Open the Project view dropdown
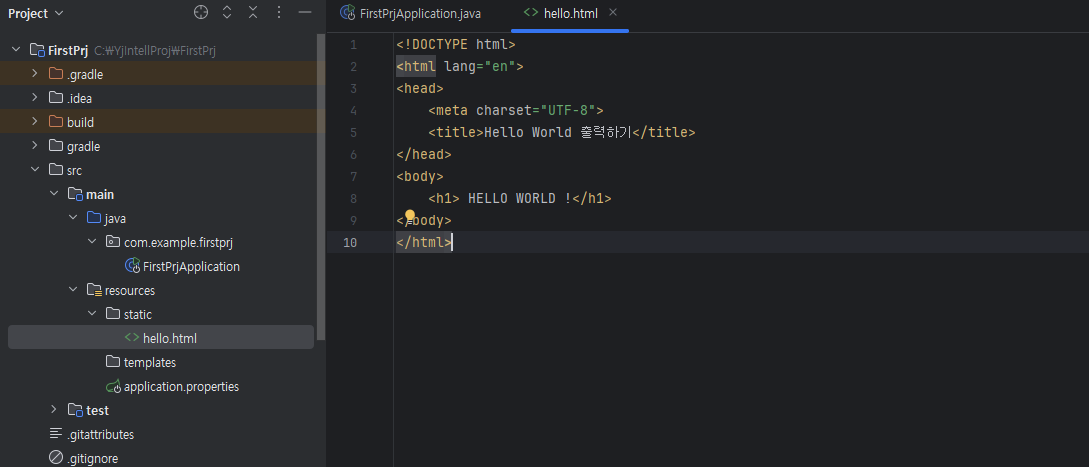This screenshot has width=1089, height=467. pos(35,13)
